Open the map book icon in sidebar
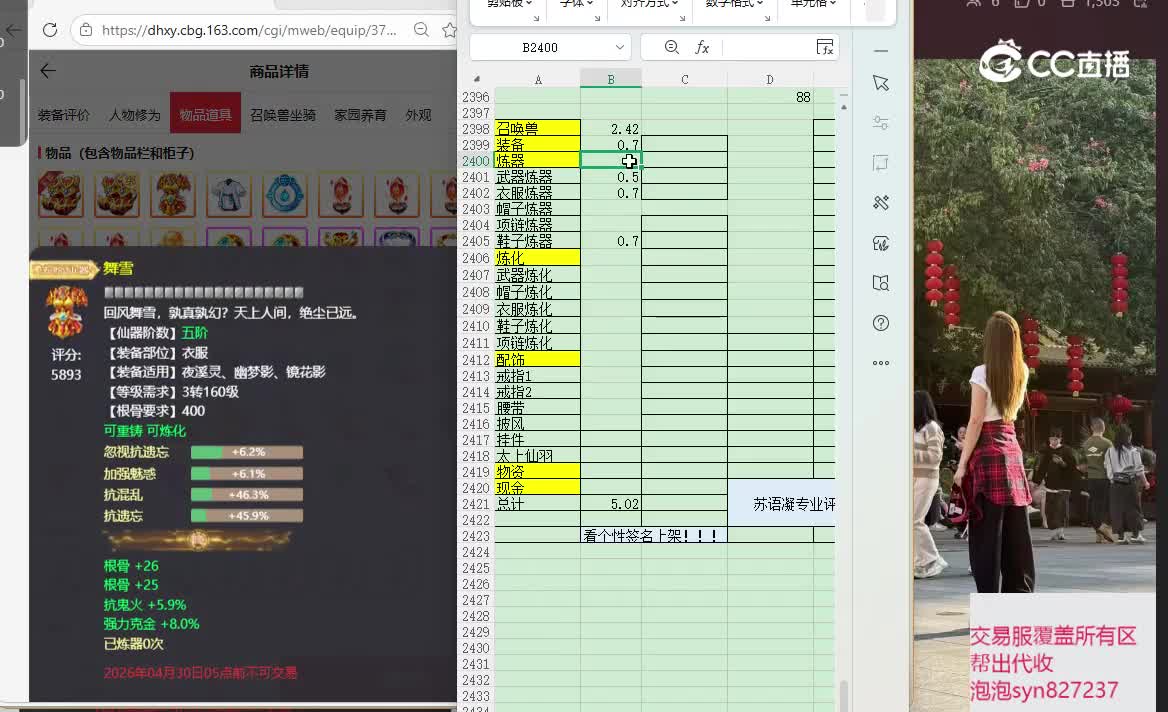Viewport: 1168px width, 712px height. coord(881,283)
